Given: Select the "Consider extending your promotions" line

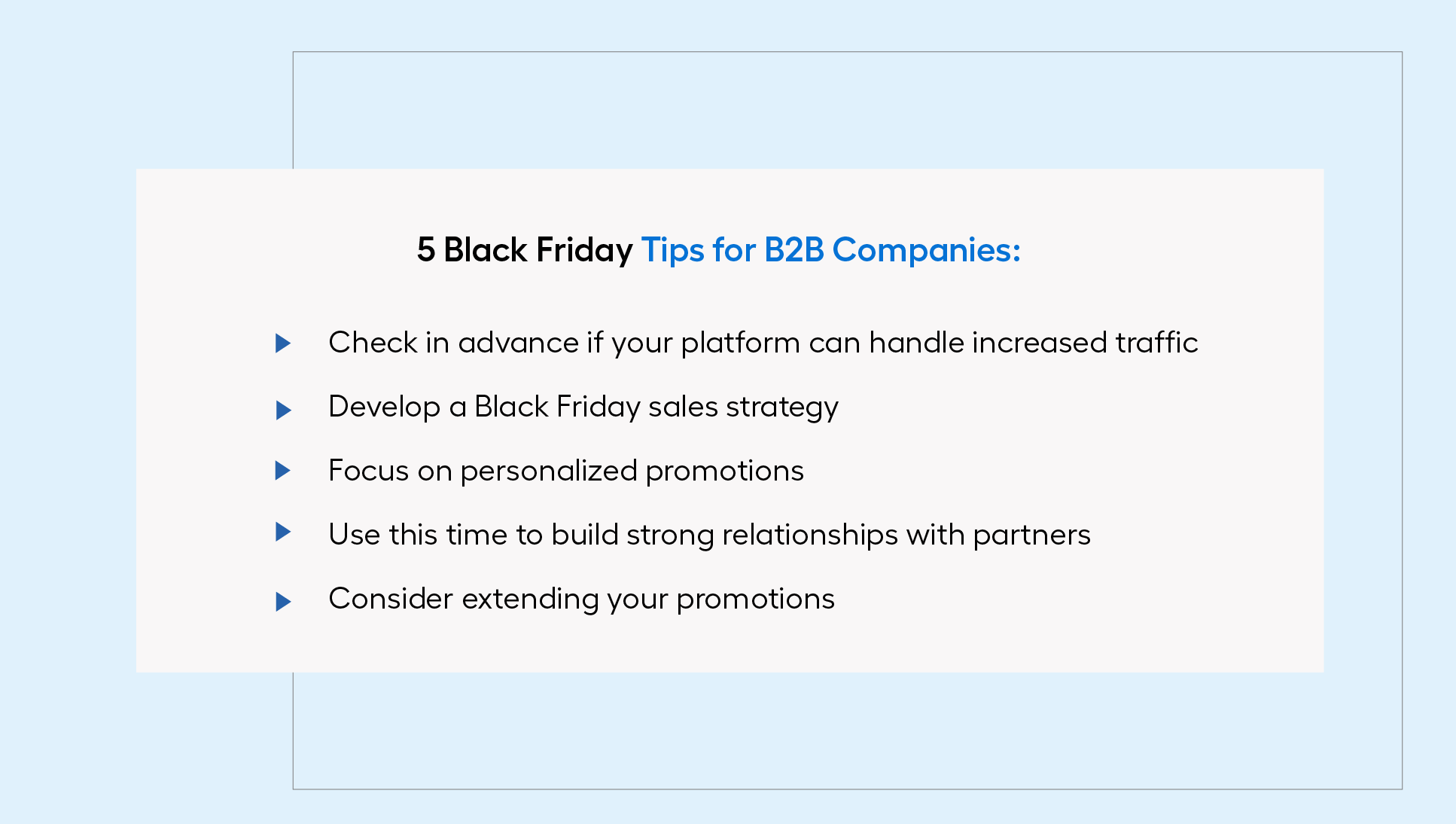Looking at the screenshot, I should (x=581, y=600).
